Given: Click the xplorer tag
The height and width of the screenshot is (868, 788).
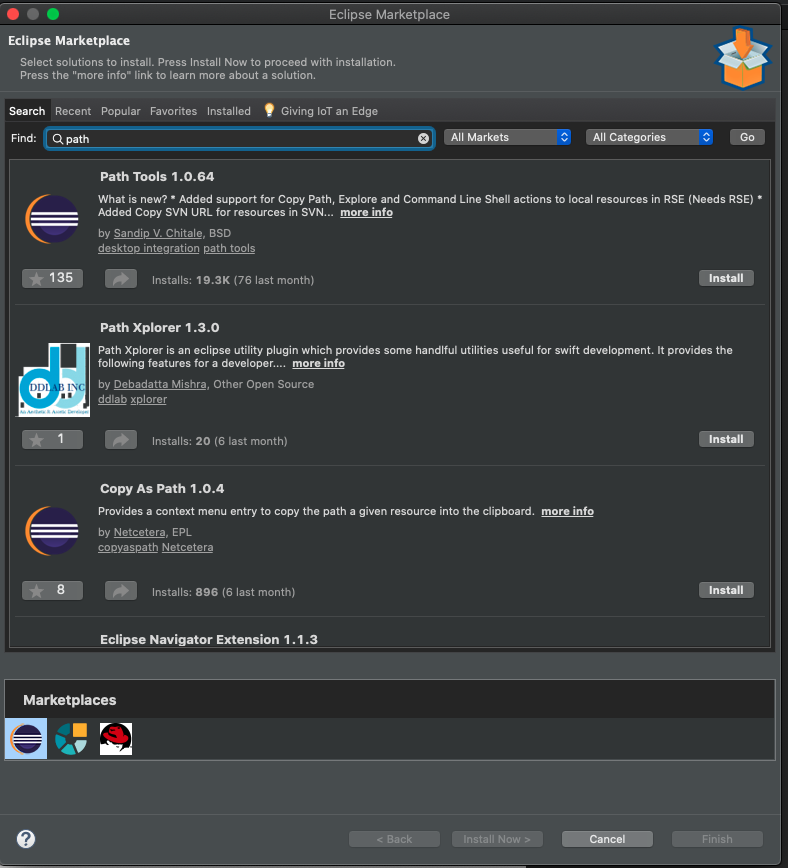Looking at the screenshot, I should 148,399.
